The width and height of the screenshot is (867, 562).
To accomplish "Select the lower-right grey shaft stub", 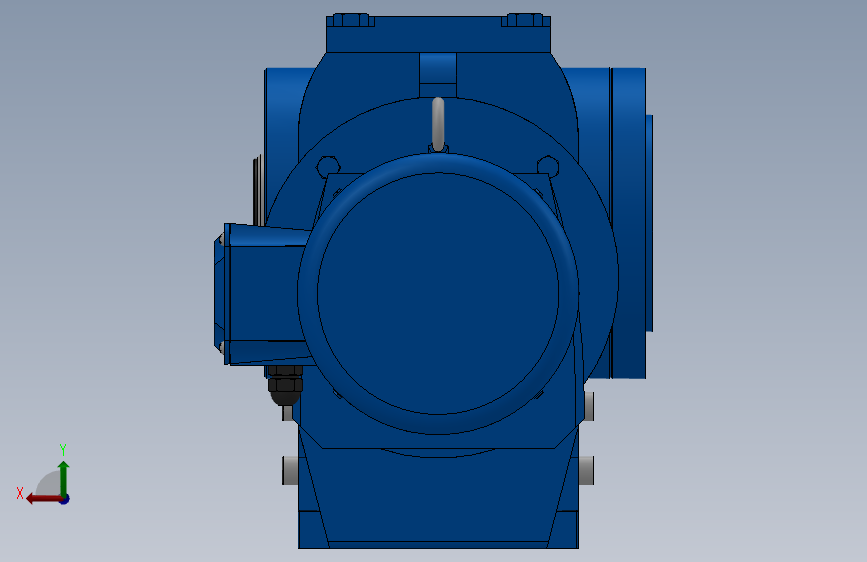I will tap(586, 471).
